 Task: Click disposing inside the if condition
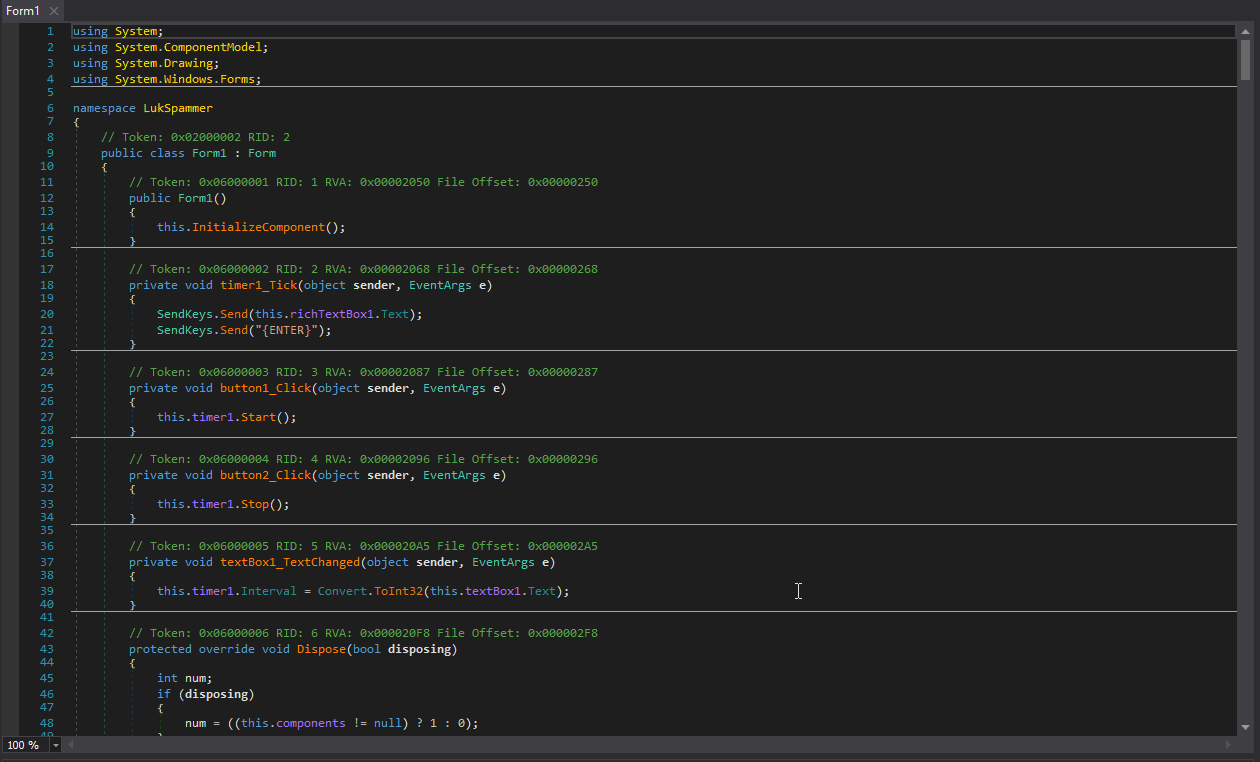point(217,694)
